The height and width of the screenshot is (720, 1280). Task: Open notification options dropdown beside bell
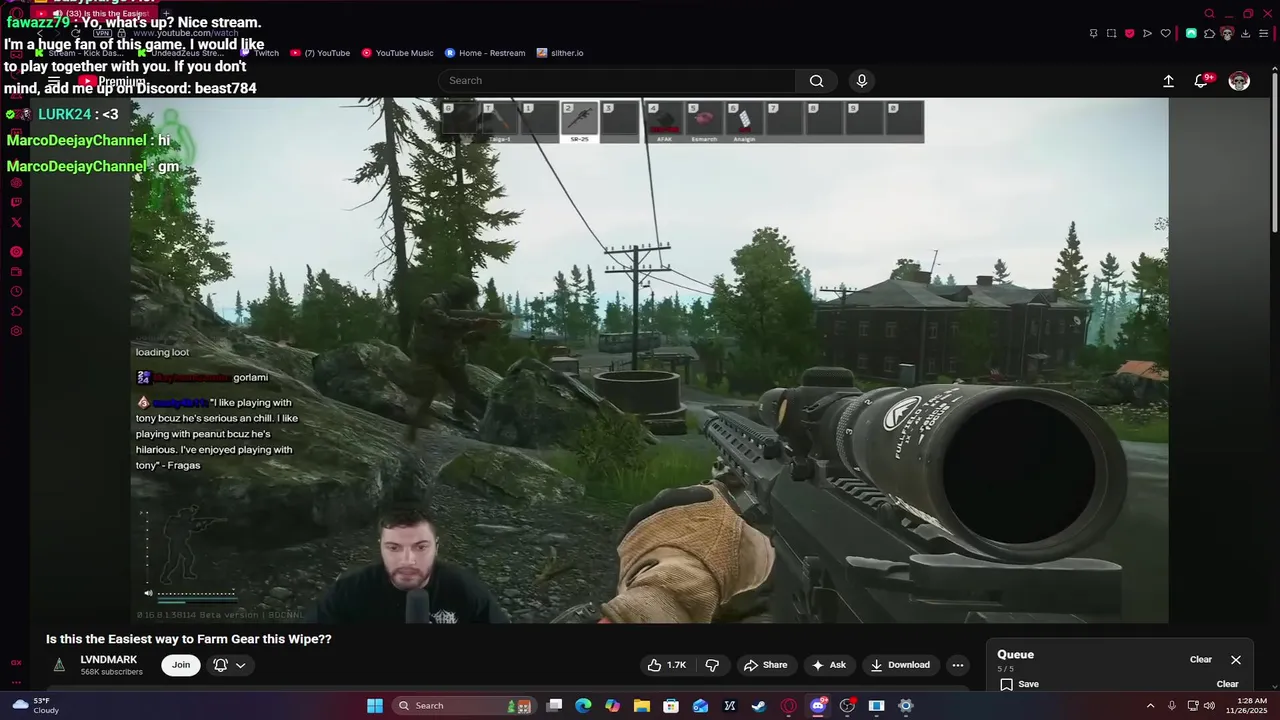pyautogui.click(x=241, y=665)
